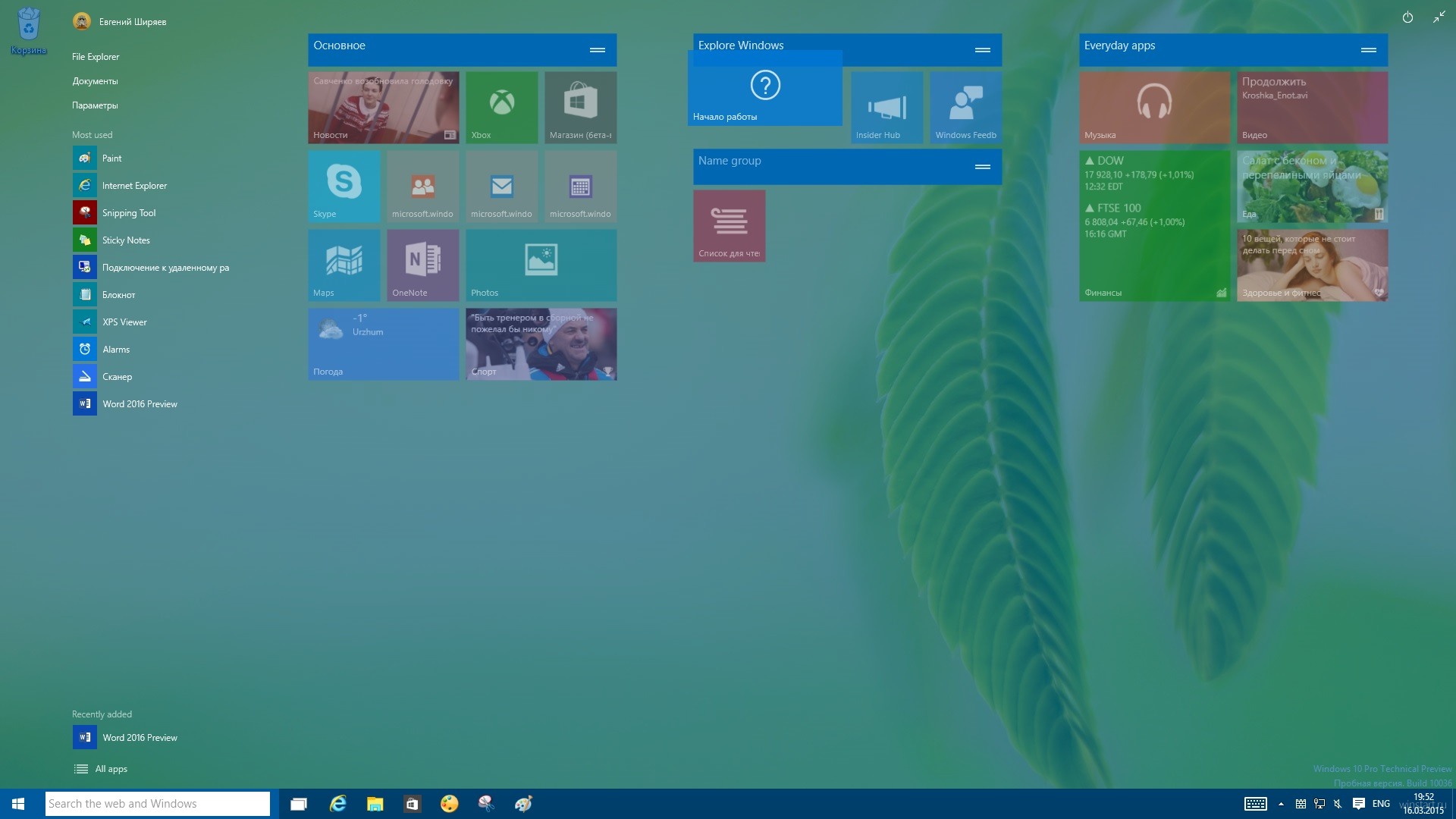The width and height of the screenshot is (1456, 819).
Task: Click the Search the web and Windows box
Action: [x=158, y=804]
